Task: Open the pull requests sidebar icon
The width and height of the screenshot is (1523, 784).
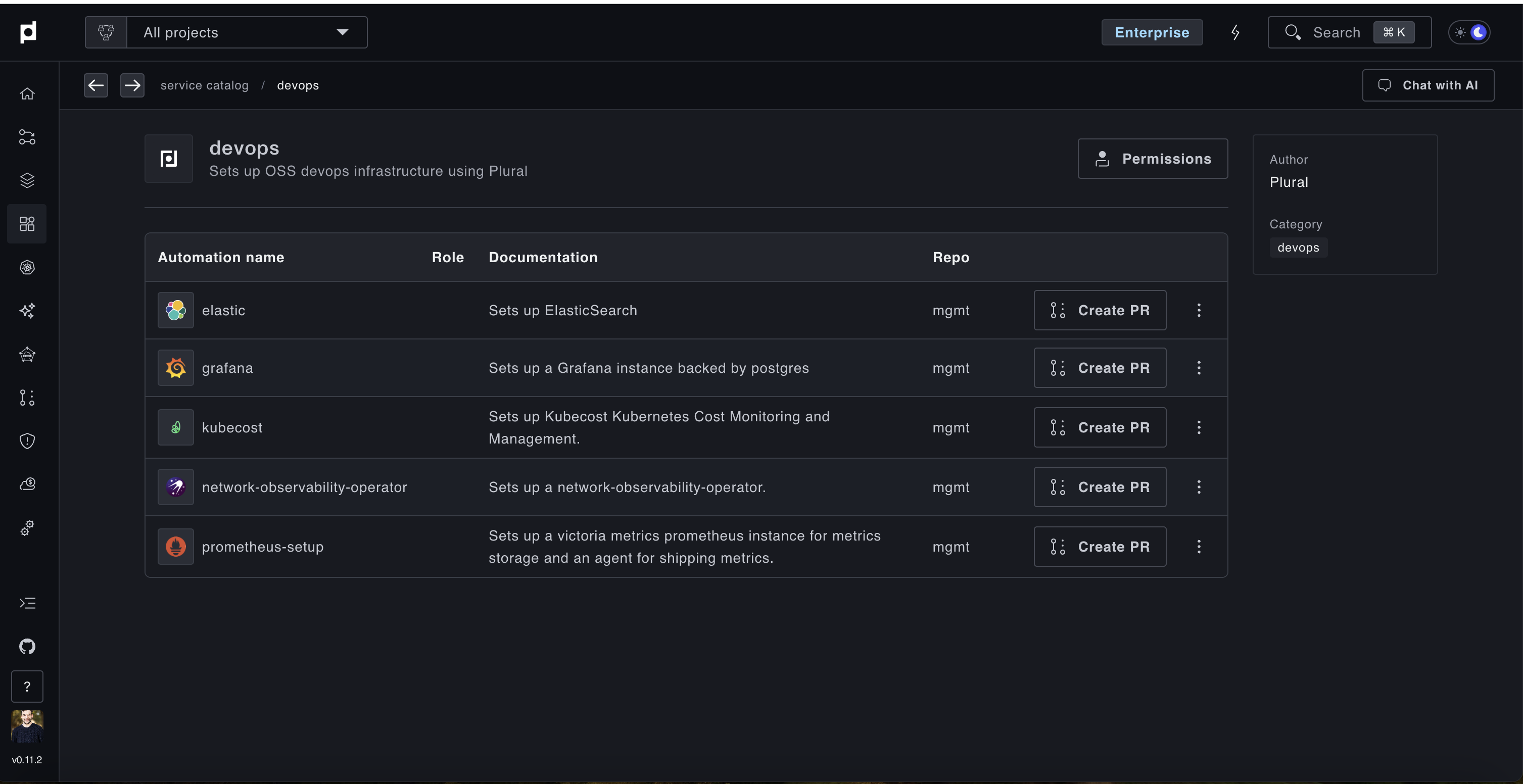Action: [27, 398]
